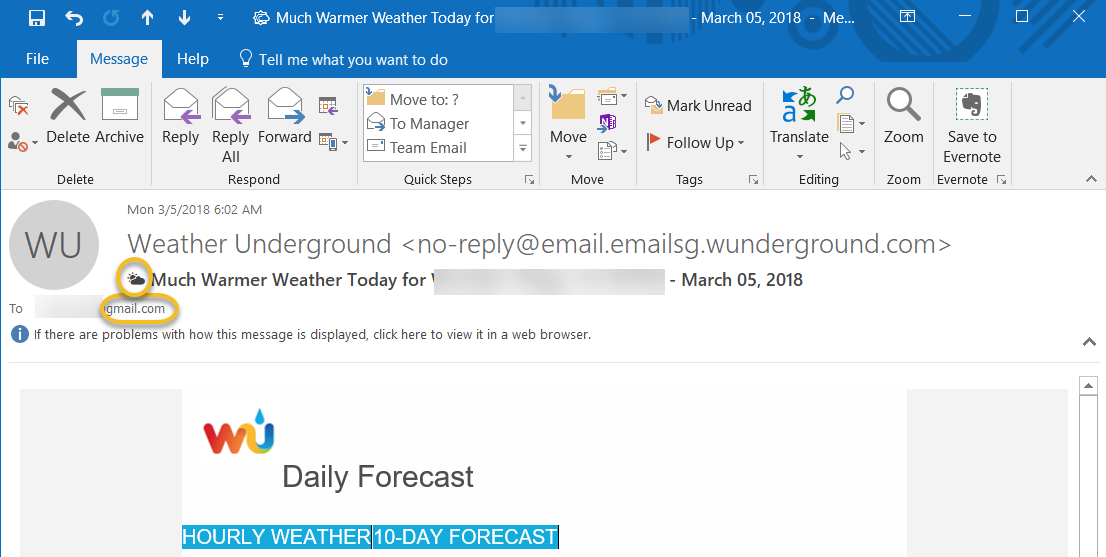Open the File menu tab
The height and width of the screenshot is (557, 1106).
pyautogui.click(x=37, y=59)
